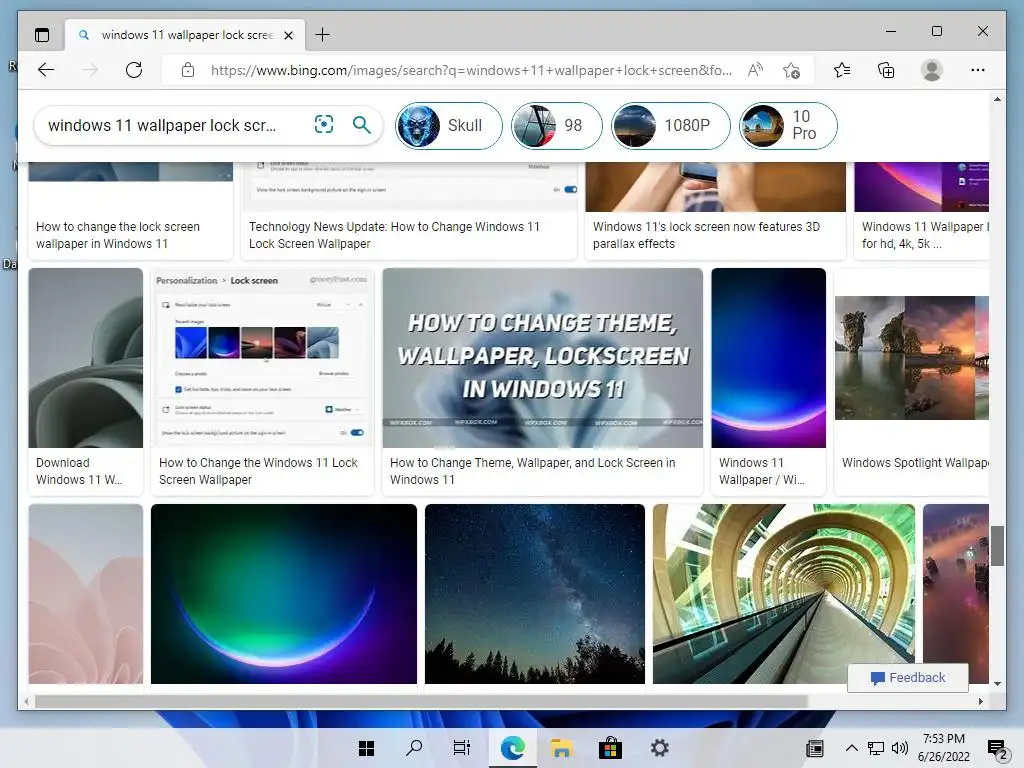Open the clock showing 7:53 PM
The image size is (1024, 768).
click(944, 748)
